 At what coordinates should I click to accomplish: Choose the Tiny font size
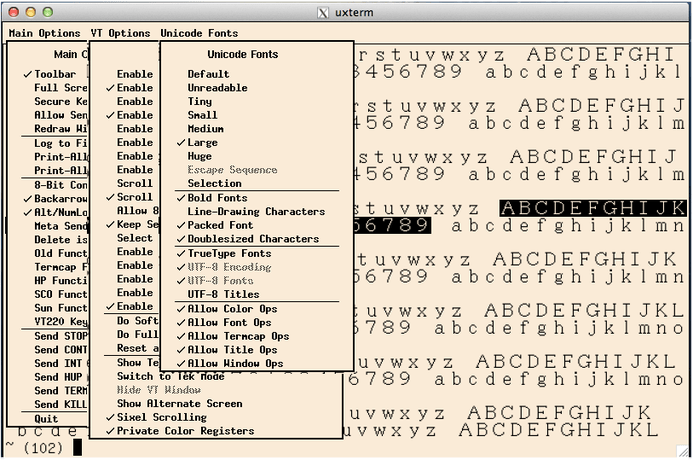point(199,101)
